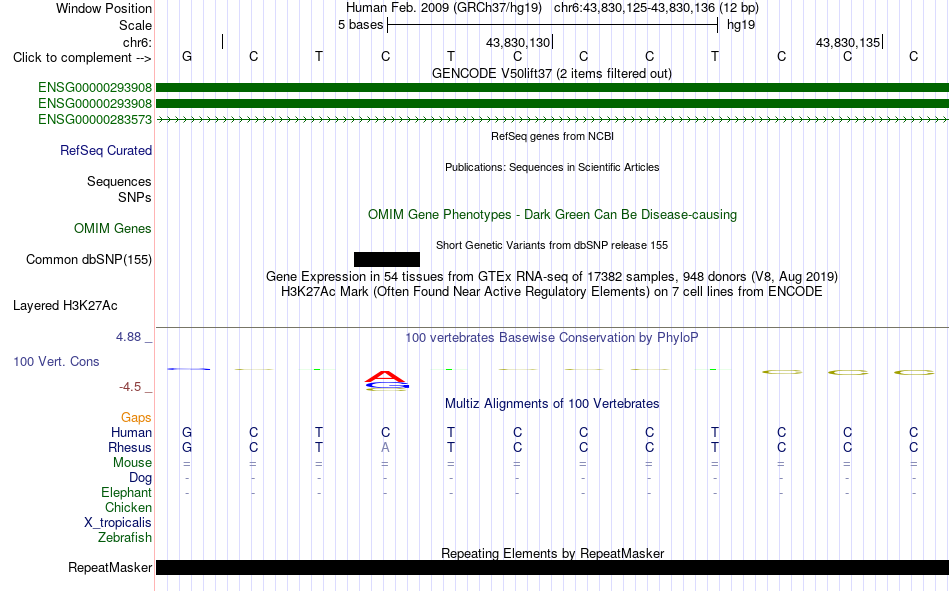Select the OMIM Genes track label
The image size is (950, 591).
pyautogui.click(x=112, y=229)
